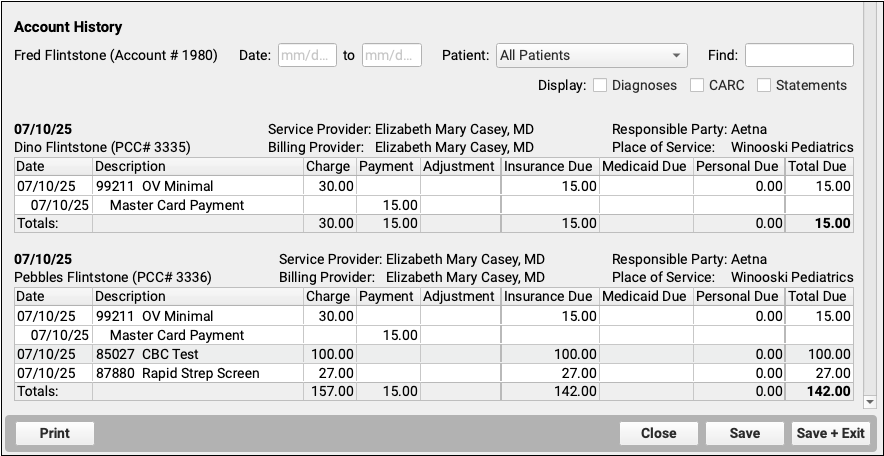884x456 pixels.
Task: Click the Total Due header in Pebbles' table
Action: coord(819,296)
